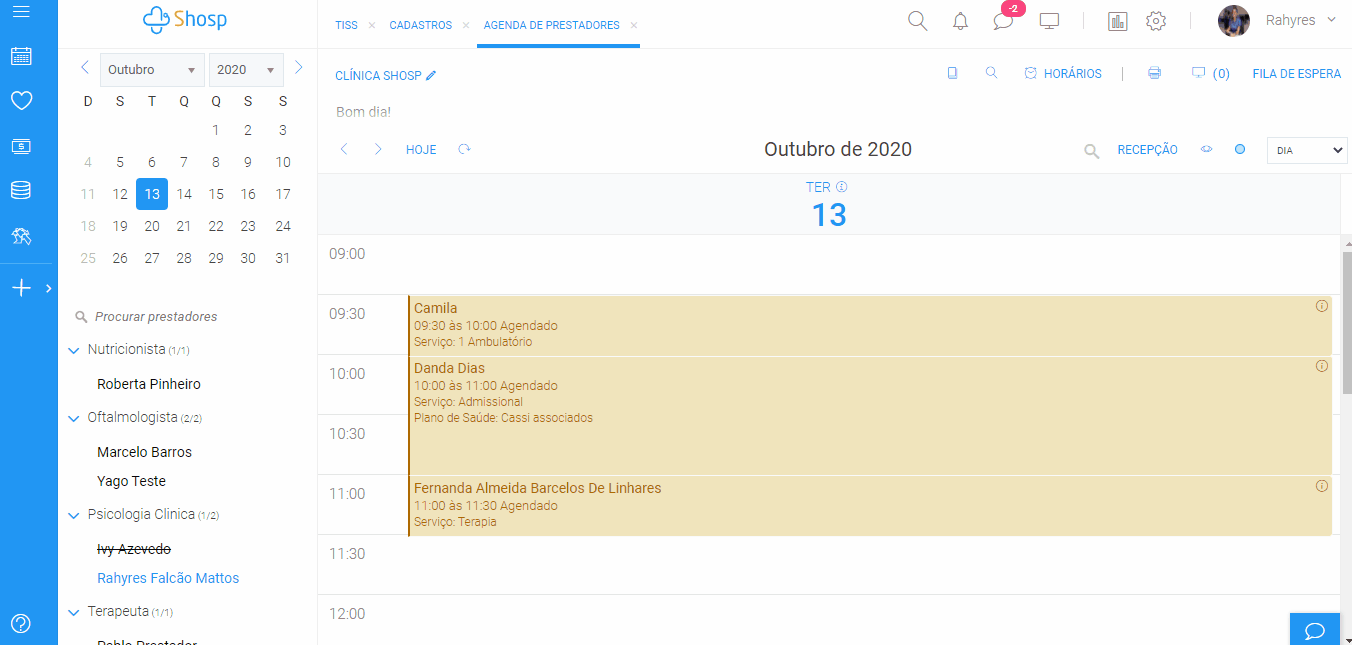Image resolution: width=1352 pixels, height=645 pixels.
Task: Open the beach umbrella icon in sidebar
Action: (21, 236)
